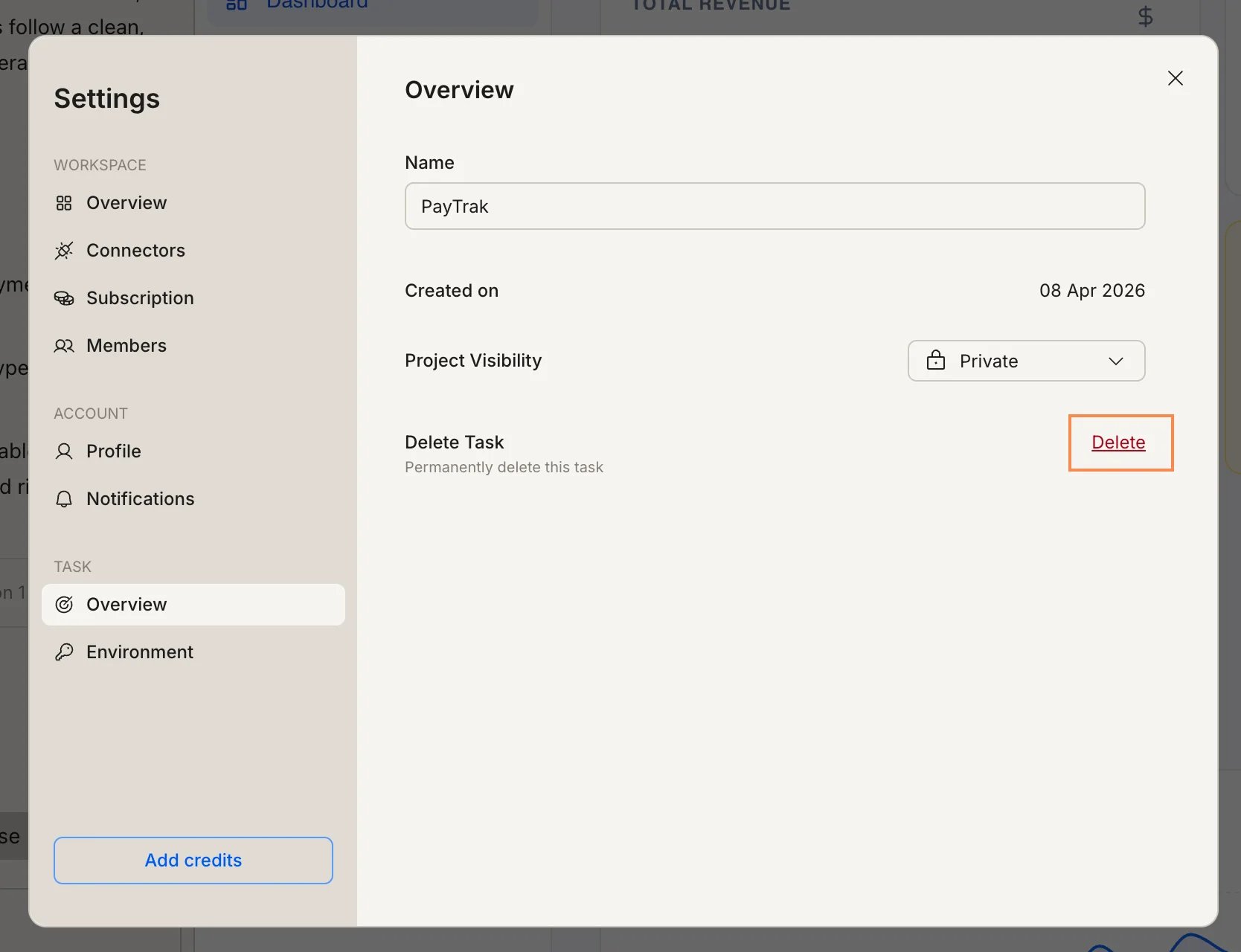Click the Members people icon
Screen dimensions: 1241x952
point(64,346)
